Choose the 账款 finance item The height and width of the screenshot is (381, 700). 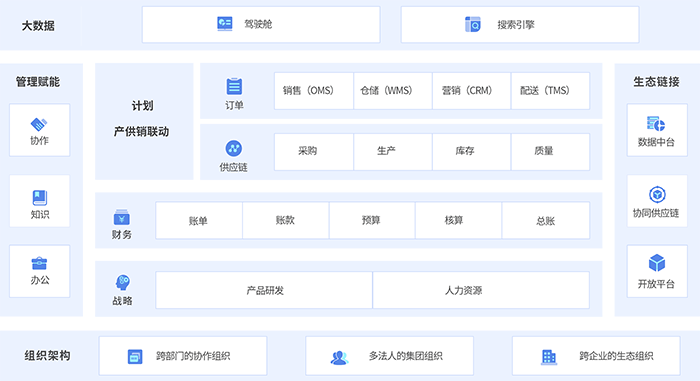(x=286, y=220)
